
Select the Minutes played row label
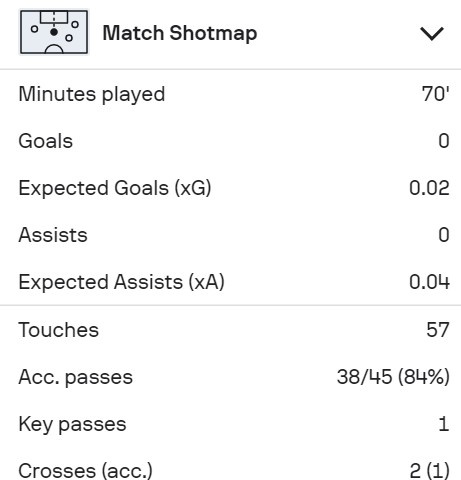[92, 94]
